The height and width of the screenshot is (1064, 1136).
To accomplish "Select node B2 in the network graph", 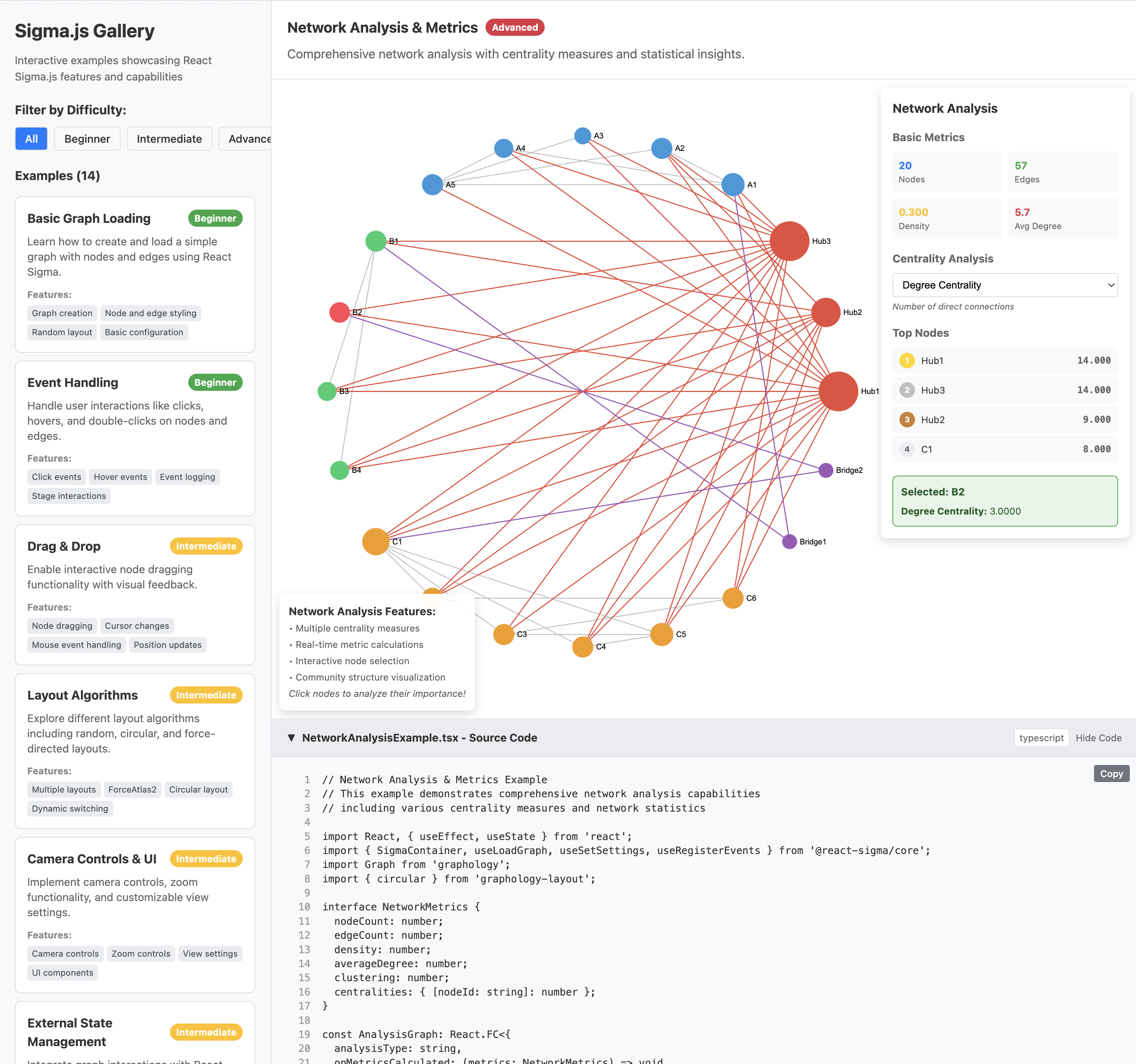I will pyautogui.click(x=339, y=312).
